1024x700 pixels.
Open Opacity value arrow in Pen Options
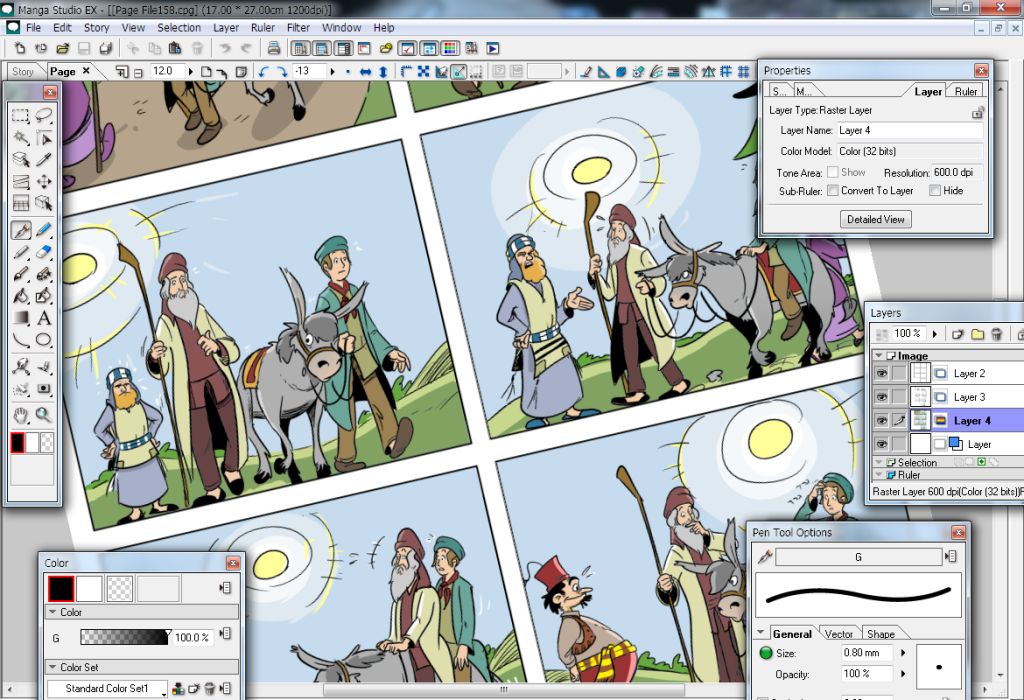[903, 673]
